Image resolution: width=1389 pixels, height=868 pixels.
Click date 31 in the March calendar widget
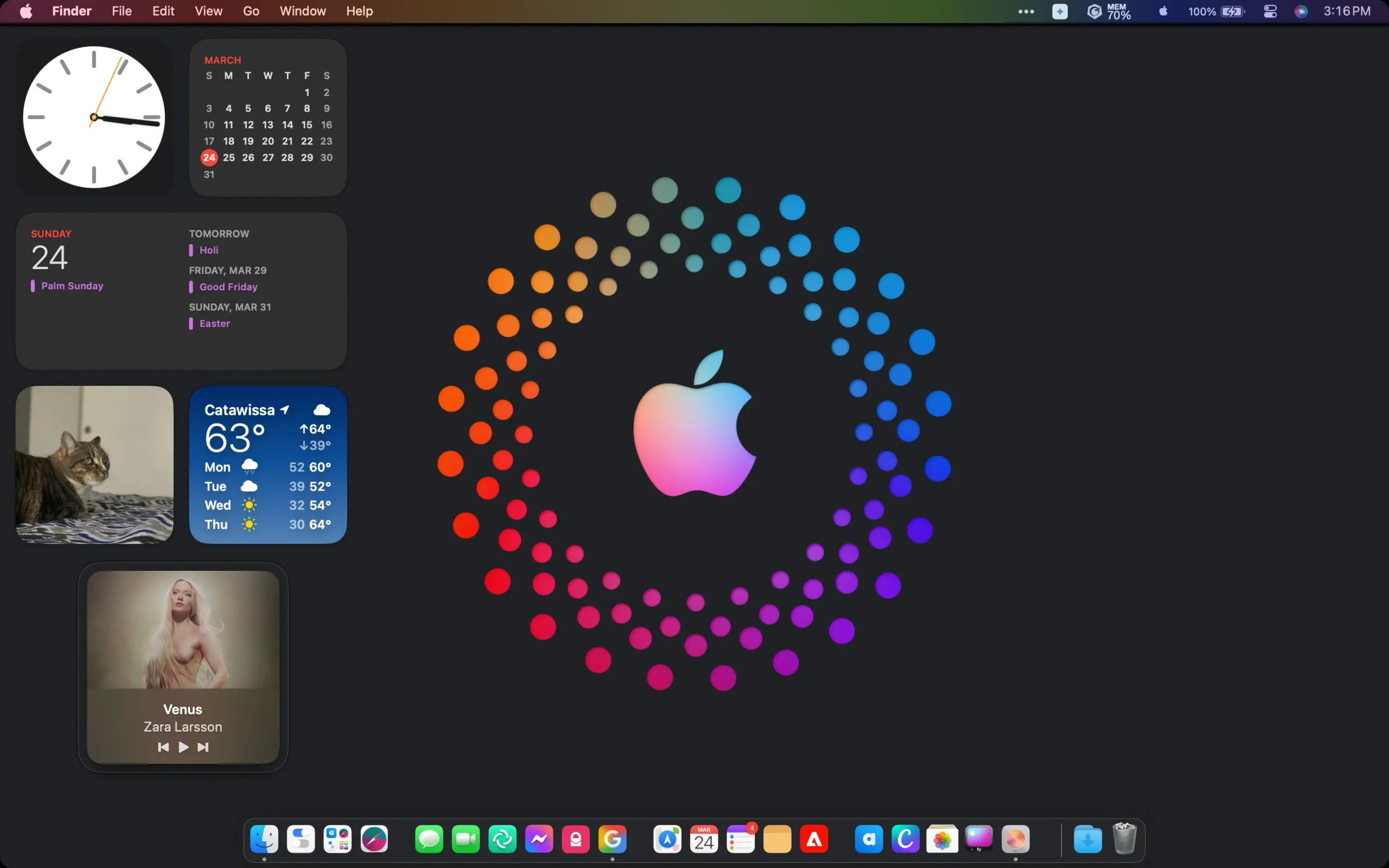[x=209, y=175]
